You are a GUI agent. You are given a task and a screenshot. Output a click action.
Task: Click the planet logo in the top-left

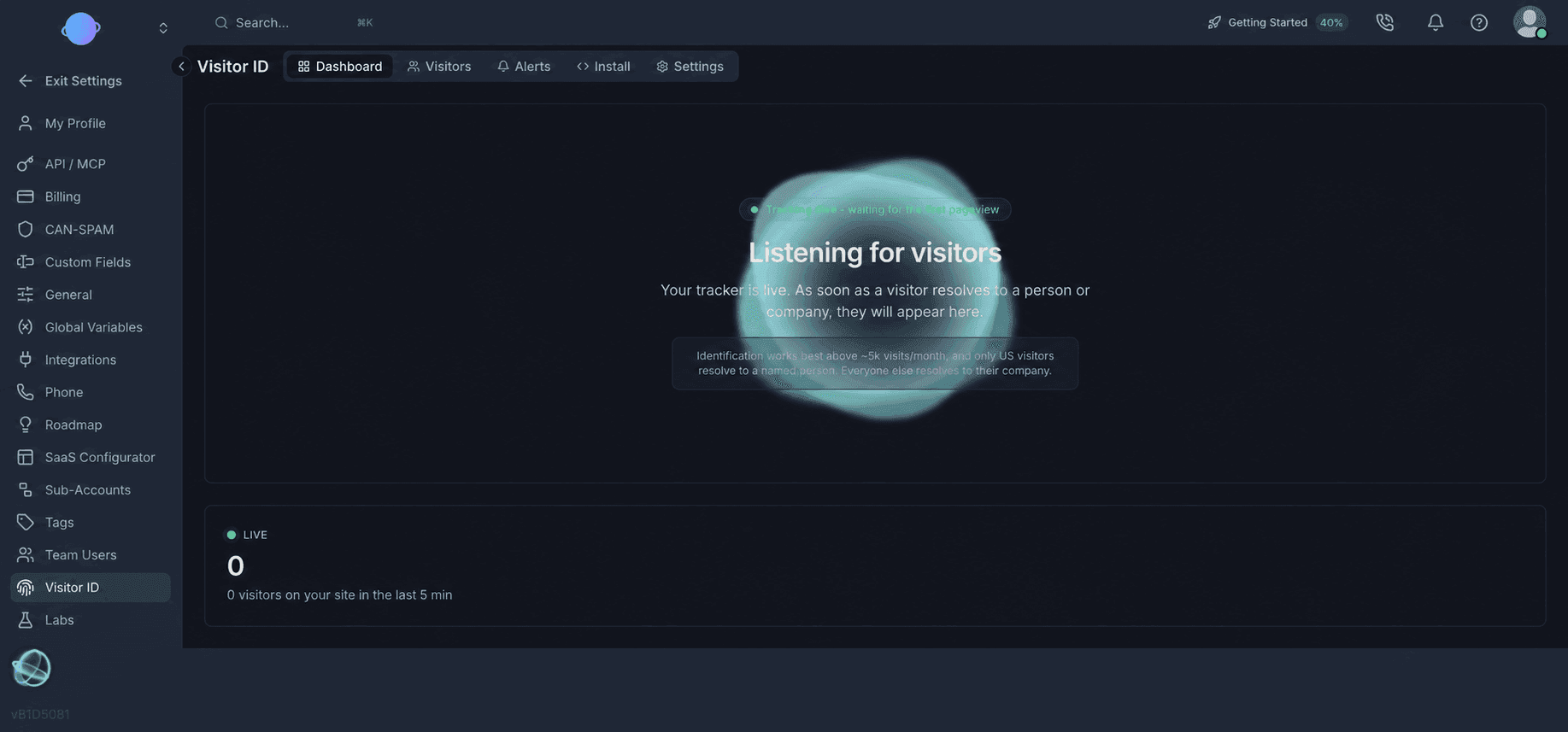(x=80, y=28)
